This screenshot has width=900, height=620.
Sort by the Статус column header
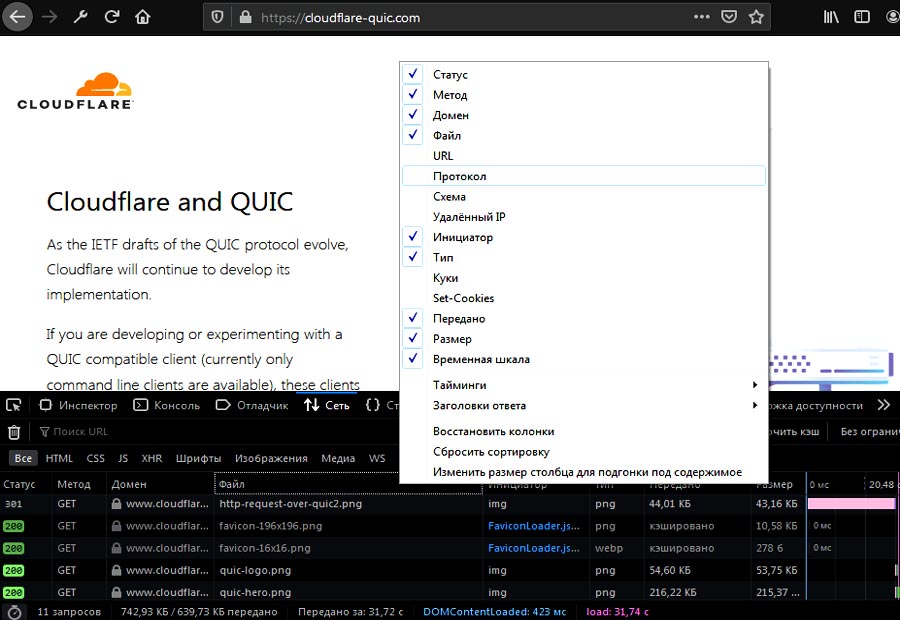[x=26, y=484]
